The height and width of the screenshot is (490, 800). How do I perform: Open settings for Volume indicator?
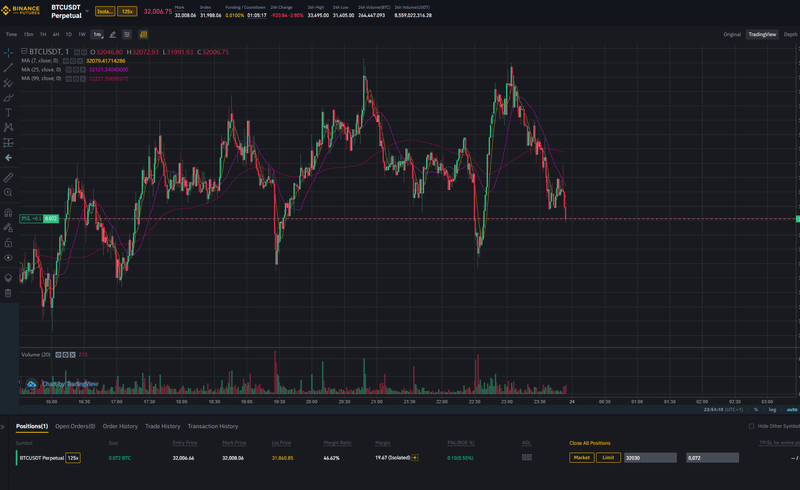(65, 355)
